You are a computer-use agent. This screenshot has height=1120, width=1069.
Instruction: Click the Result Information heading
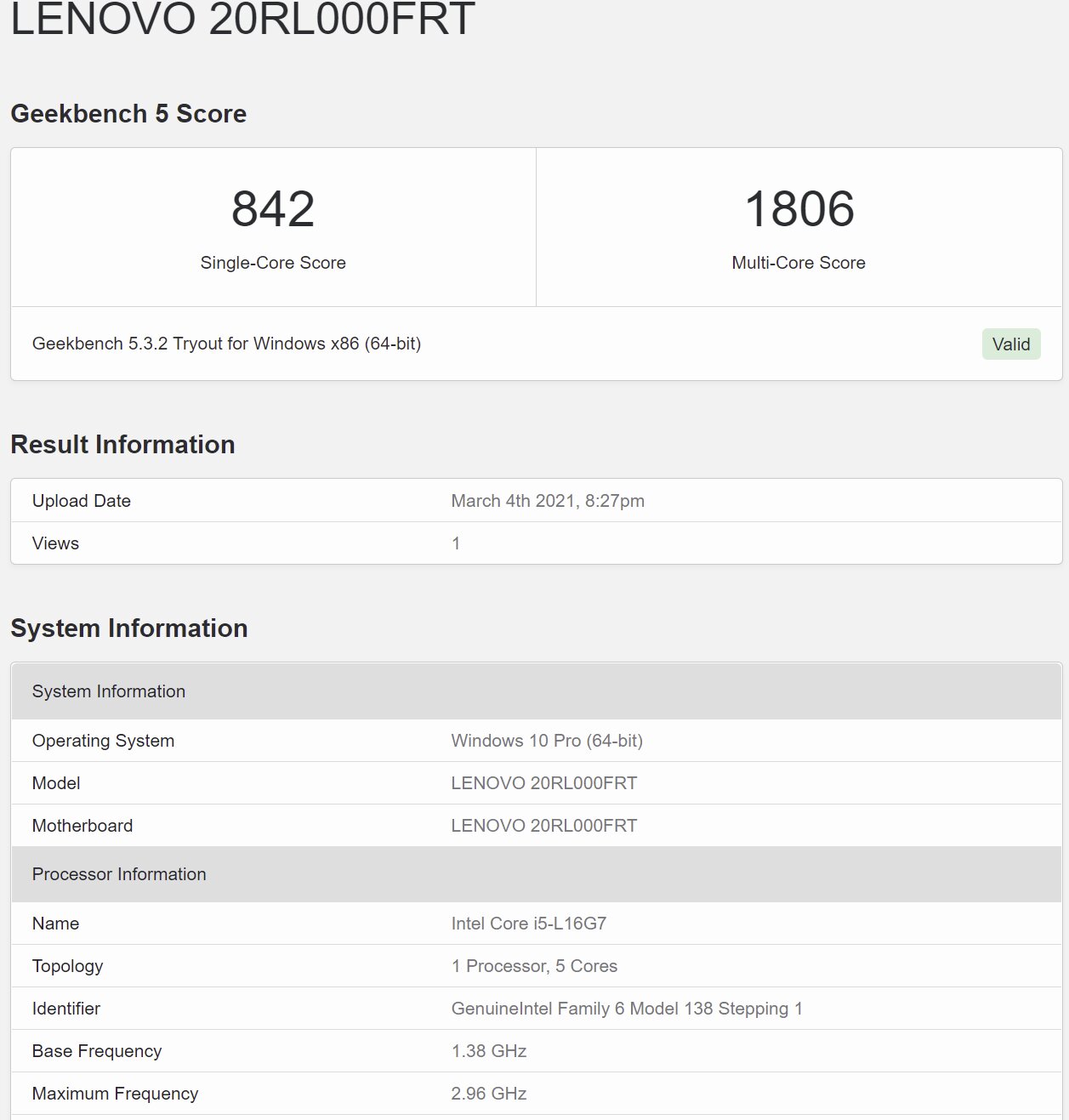122,445
